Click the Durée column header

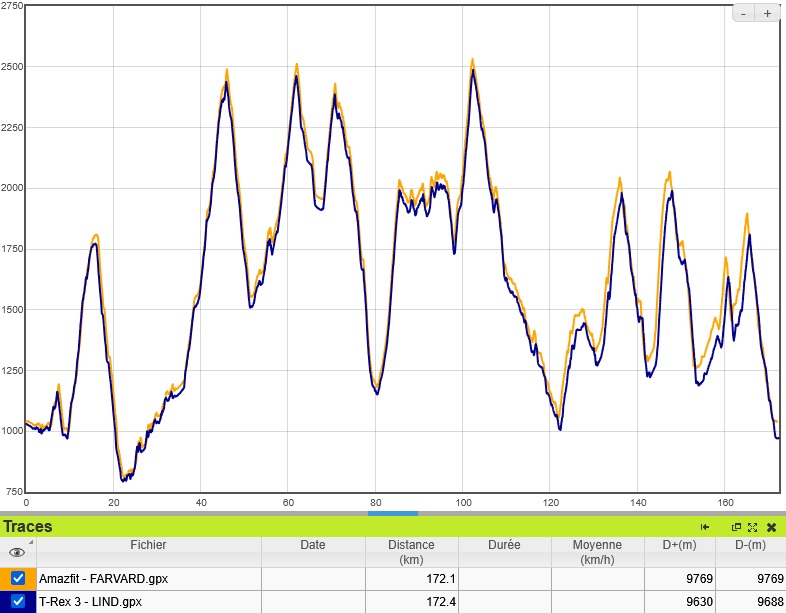[504, 545]
